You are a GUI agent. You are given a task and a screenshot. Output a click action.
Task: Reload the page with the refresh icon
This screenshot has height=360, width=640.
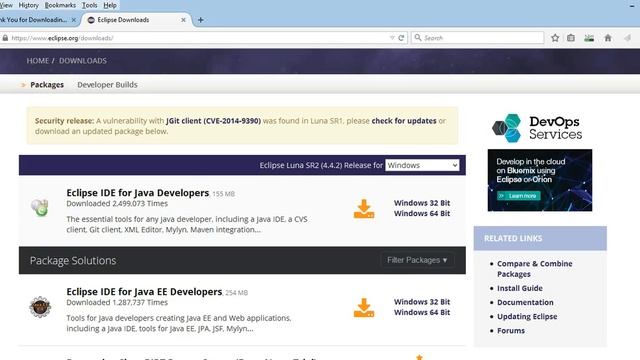pyautogui.click(x=401, y=38)
